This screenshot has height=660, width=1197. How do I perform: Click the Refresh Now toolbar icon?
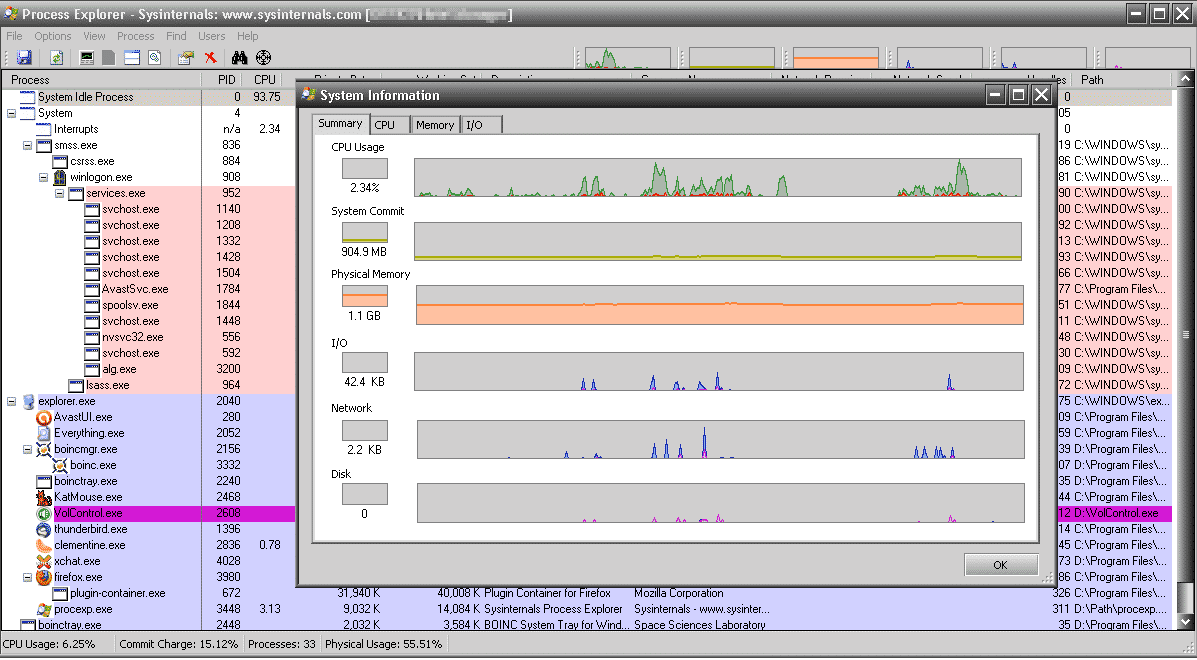click(57, 58)
